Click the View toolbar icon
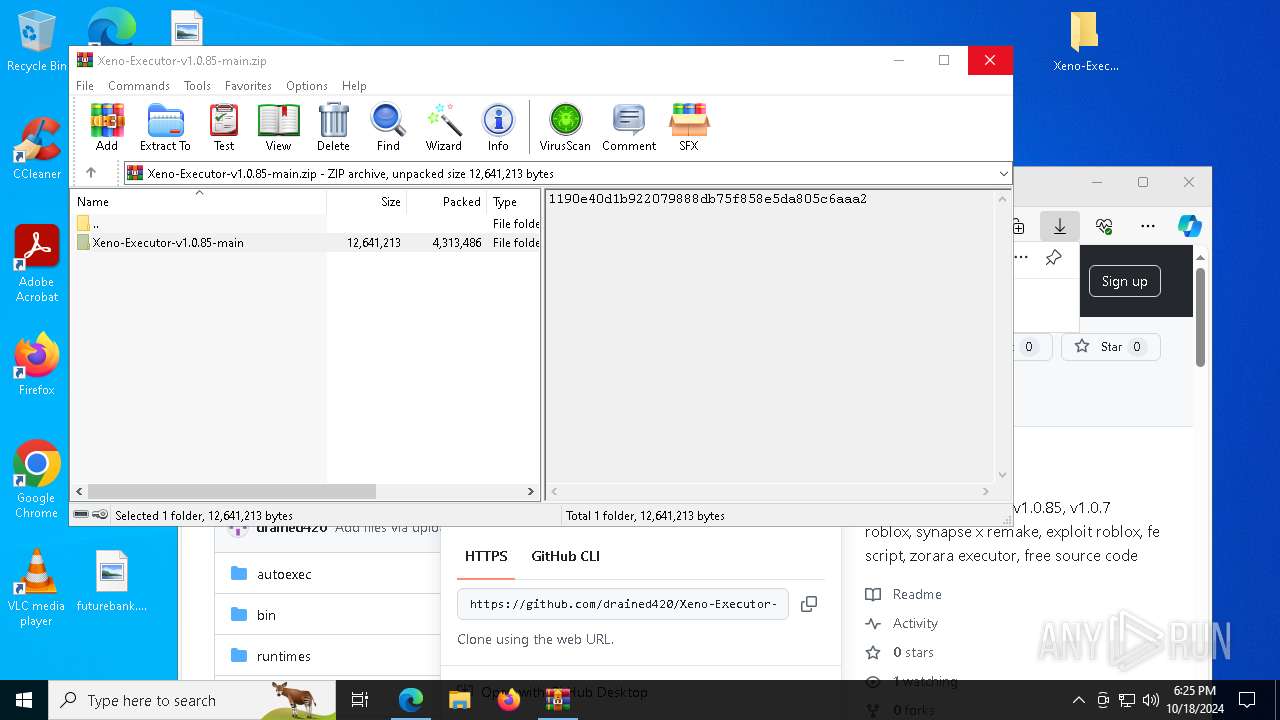This screenshot has width=1280, height=720. click(x=278, y=127)
